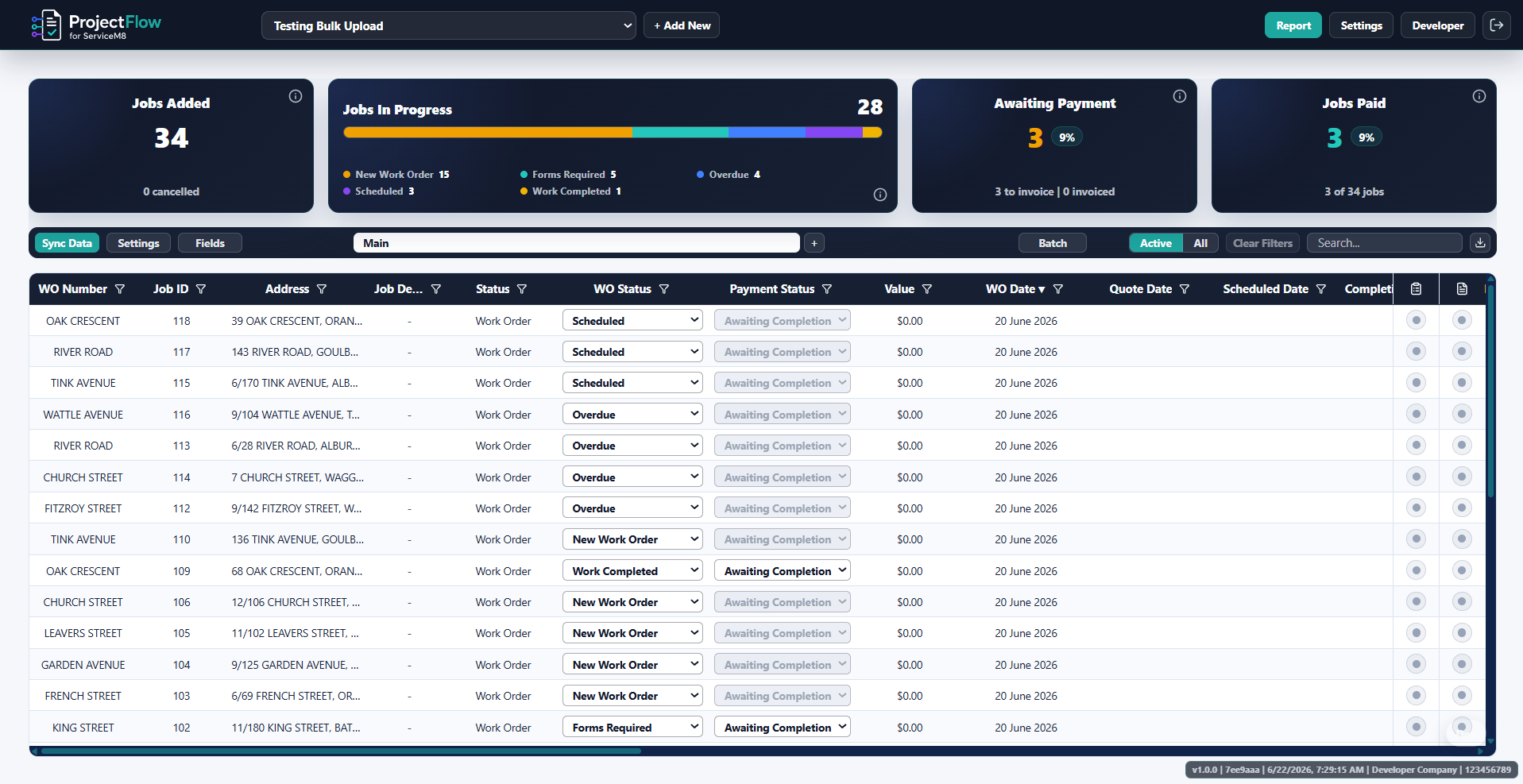Image resolution: width=1523 pixels, height=784 pixels.
Task: Open WO Status dropdown for Job 103
Action: [632, 695]
